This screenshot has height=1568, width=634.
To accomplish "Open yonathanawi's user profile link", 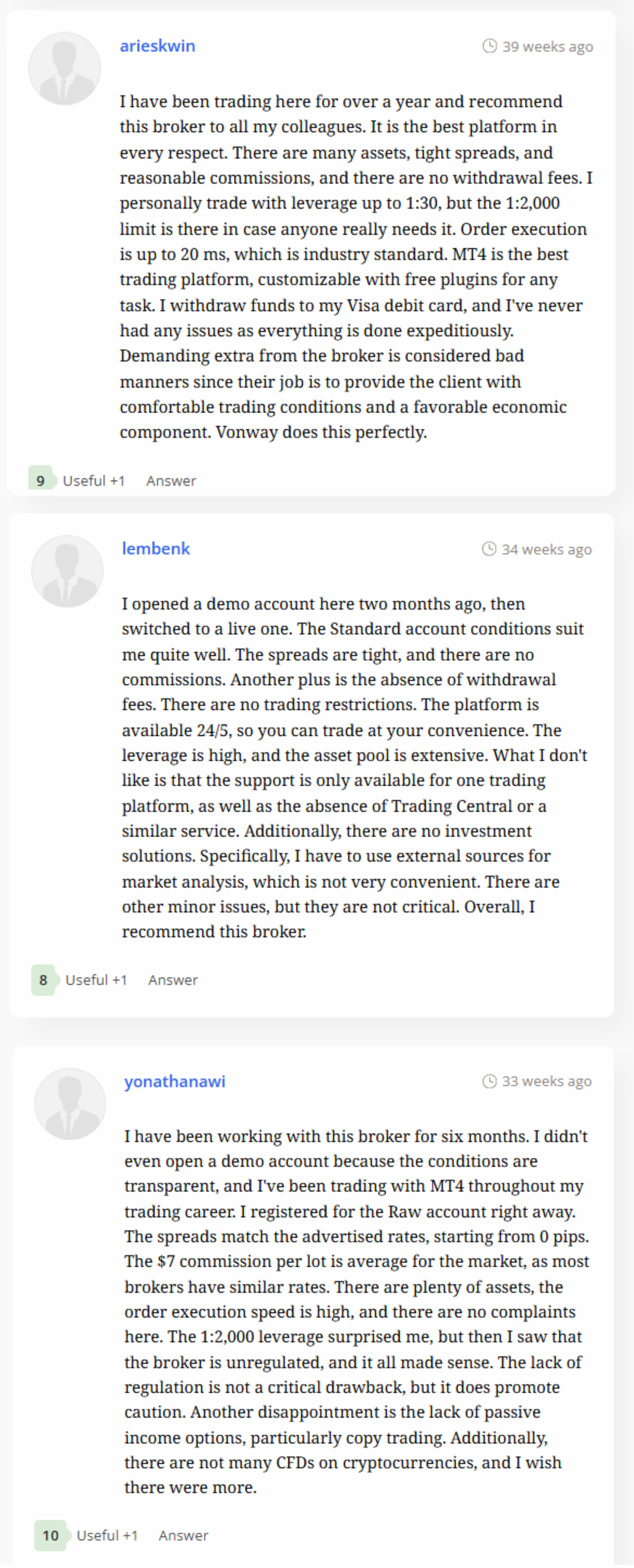I will (x=175, y=1082).
